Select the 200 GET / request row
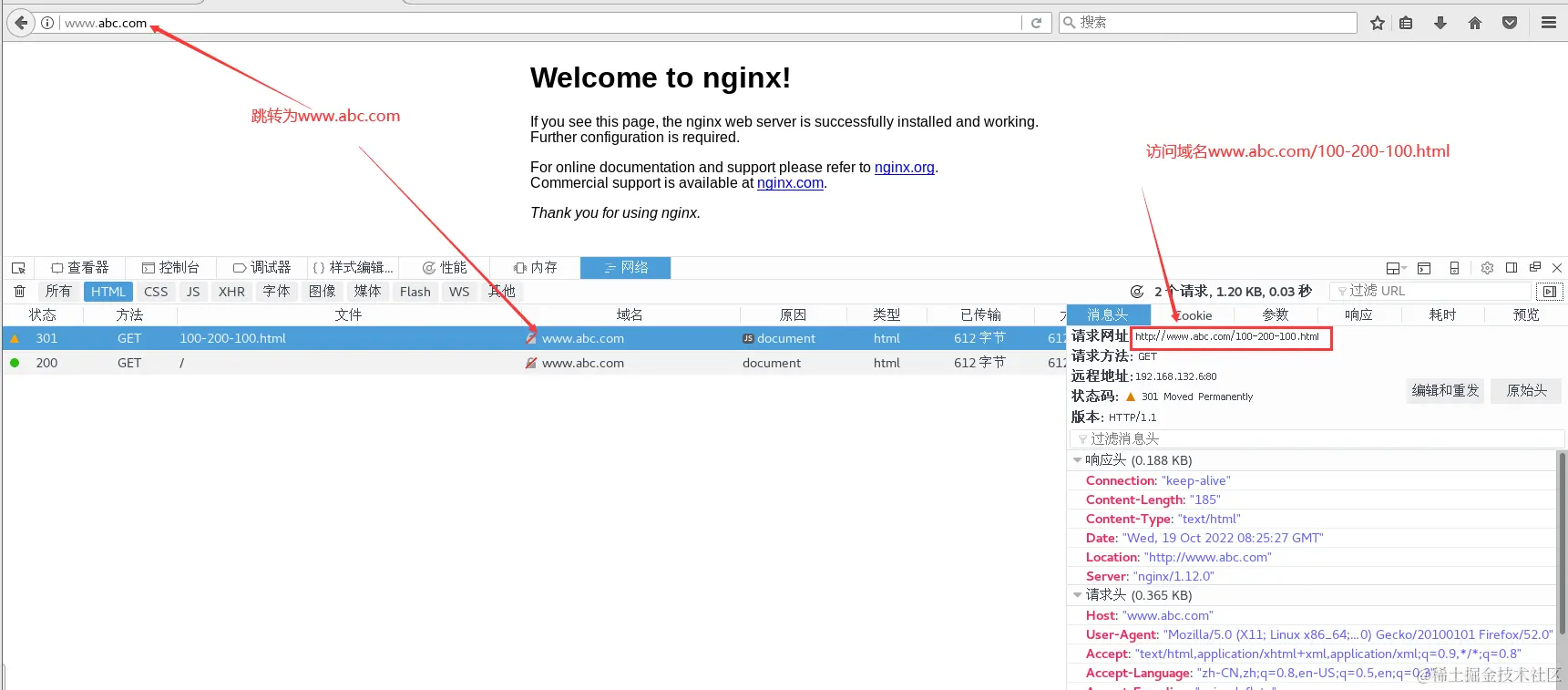This screenshot has height=690, width=1568. point(534,363)
